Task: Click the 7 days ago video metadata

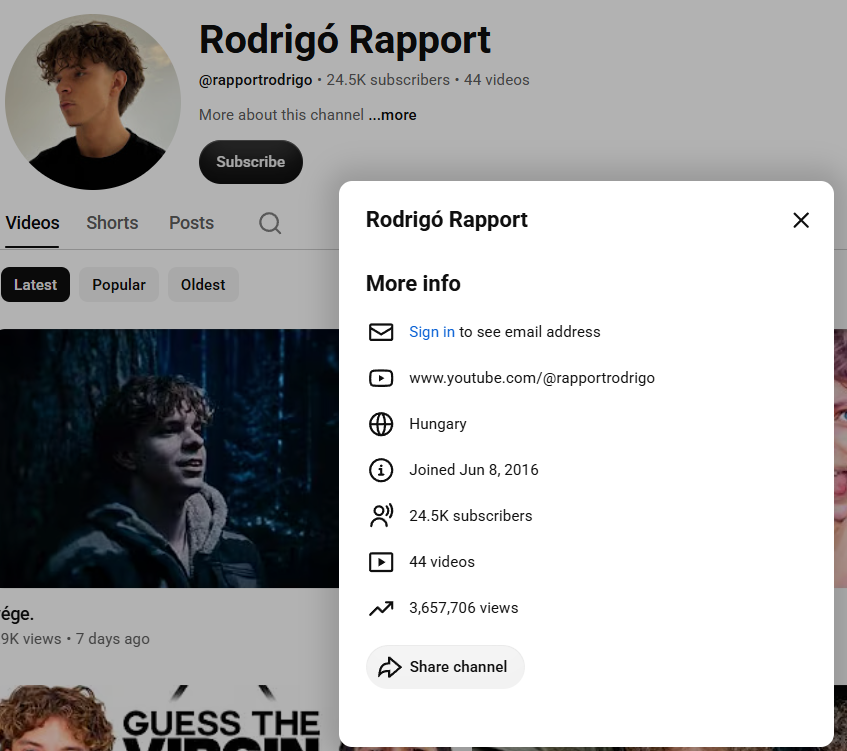Action: click(x=112, y=639)
